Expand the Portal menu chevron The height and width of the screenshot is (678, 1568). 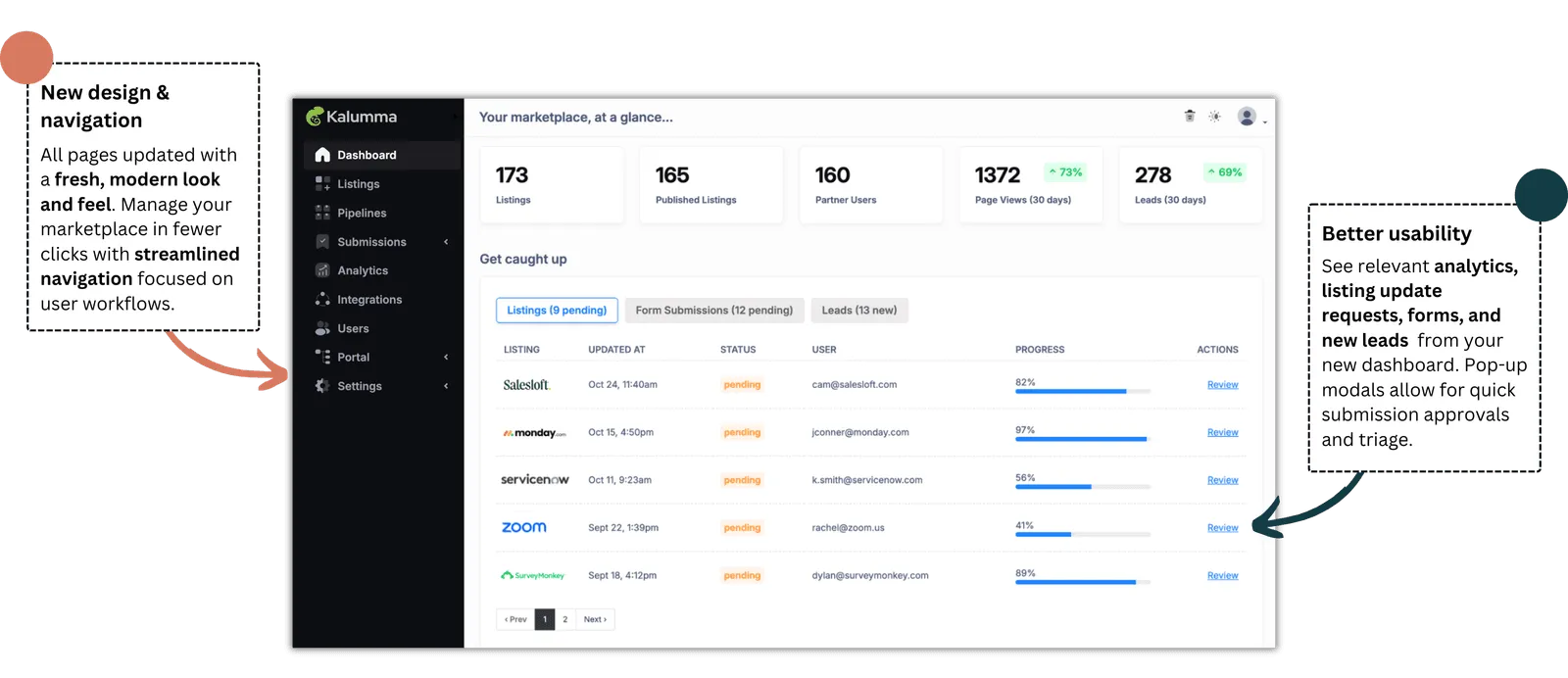tap(446, 357)
